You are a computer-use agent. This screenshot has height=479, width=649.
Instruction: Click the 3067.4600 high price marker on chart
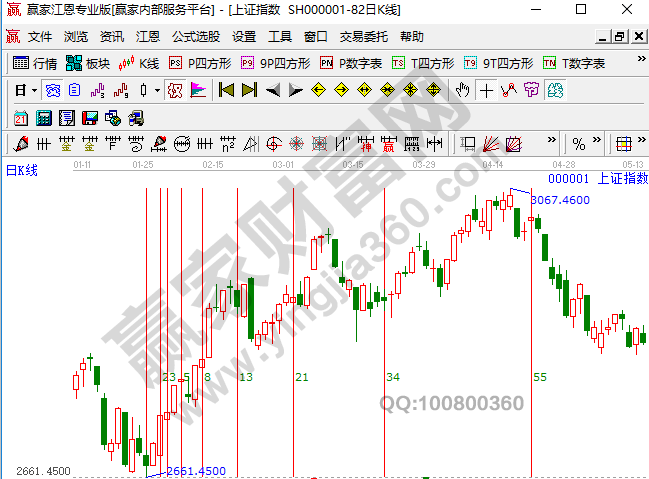pyautogui.click(x=559, y=200)
